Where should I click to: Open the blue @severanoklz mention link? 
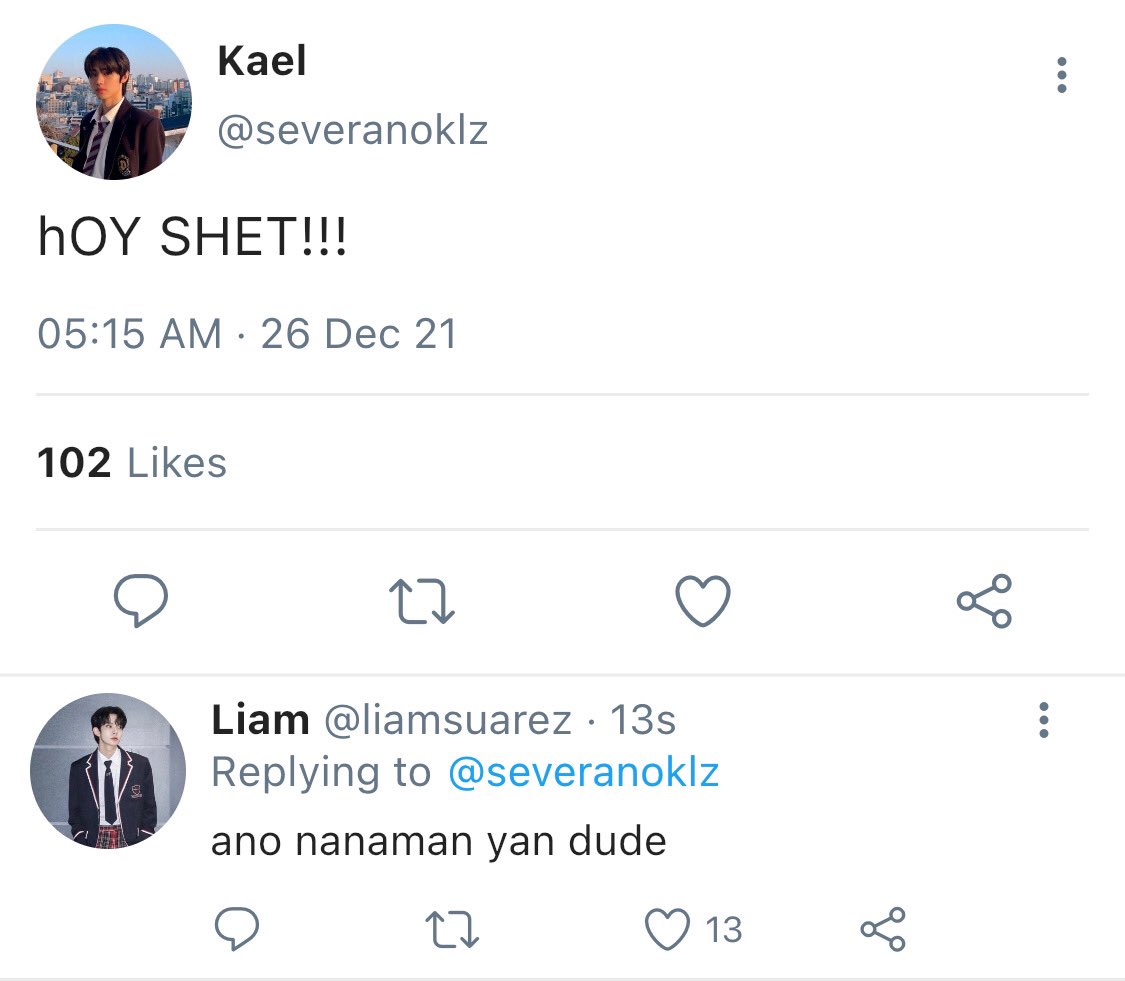tap(583, 773)
